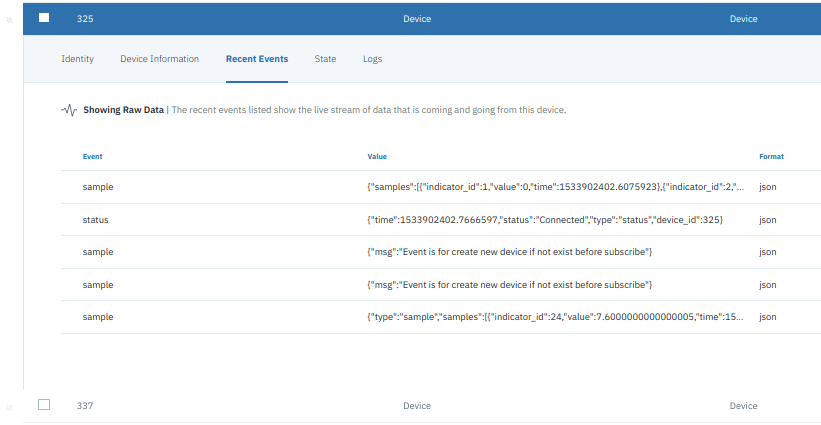Select the Recent Events tab
Screen dimensions: 821x425
pyautogui.click(x=257, y=59)
